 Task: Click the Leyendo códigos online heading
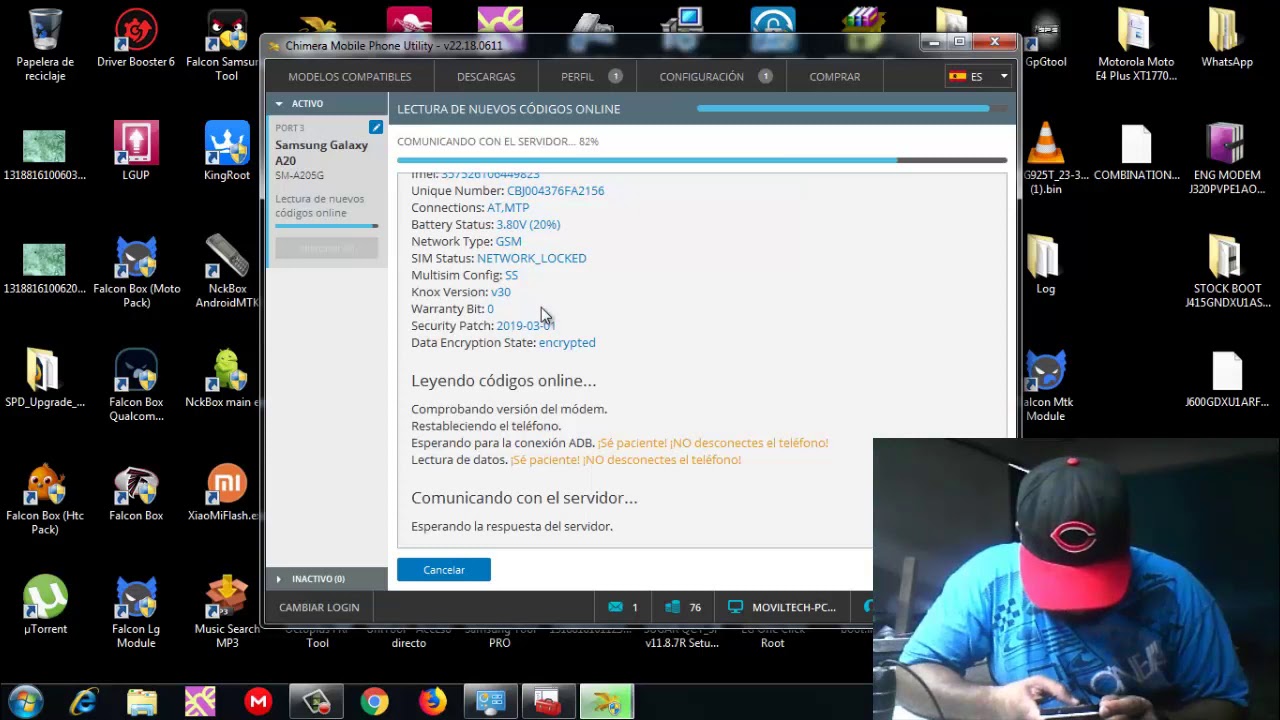(503, 381)
